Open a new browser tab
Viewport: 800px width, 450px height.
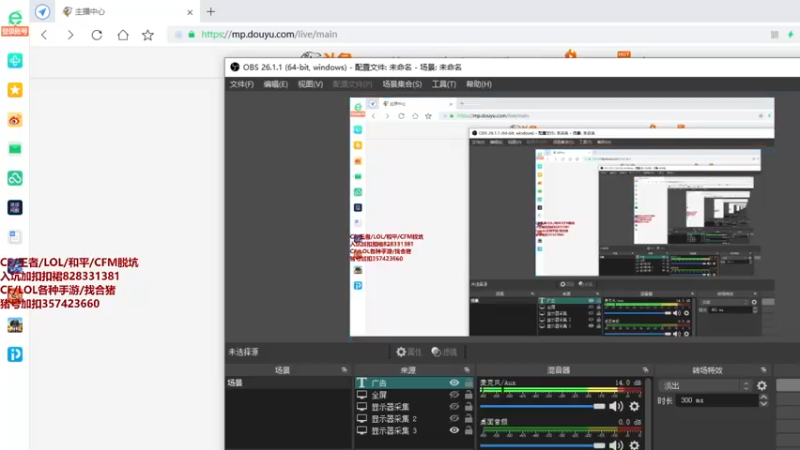coord(211,11)
